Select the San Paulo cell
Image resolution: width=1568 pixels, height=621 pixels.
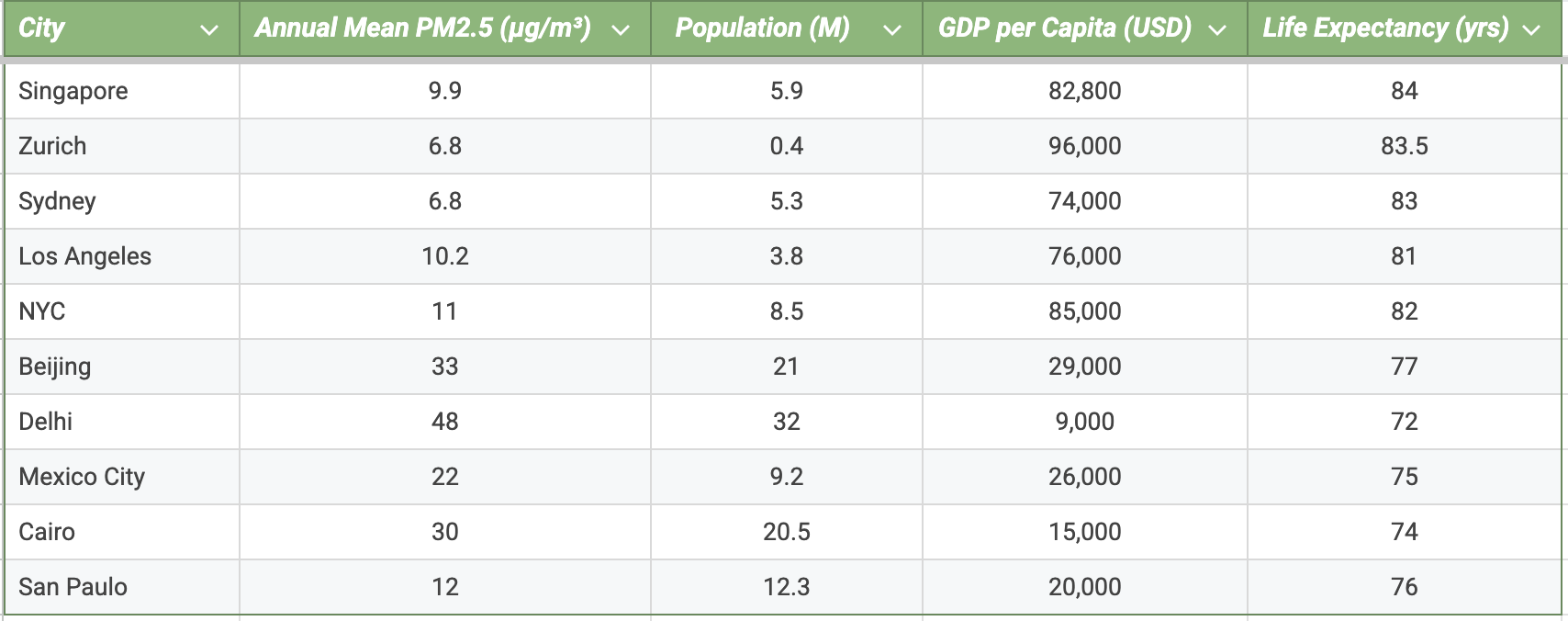pos(73,587)
